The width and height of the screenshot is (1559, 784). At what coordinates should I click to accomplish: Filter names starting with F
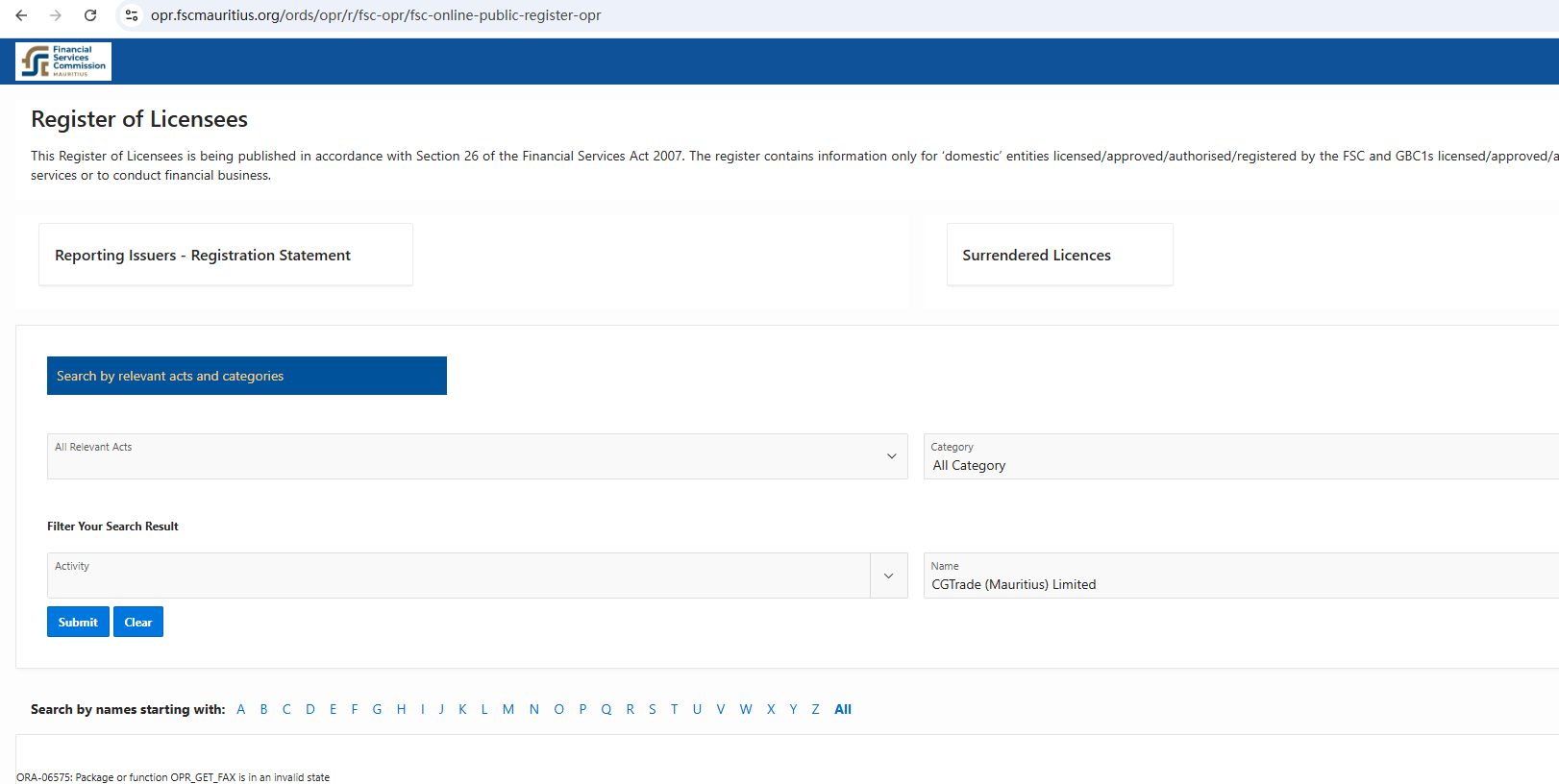pos(355,709)
